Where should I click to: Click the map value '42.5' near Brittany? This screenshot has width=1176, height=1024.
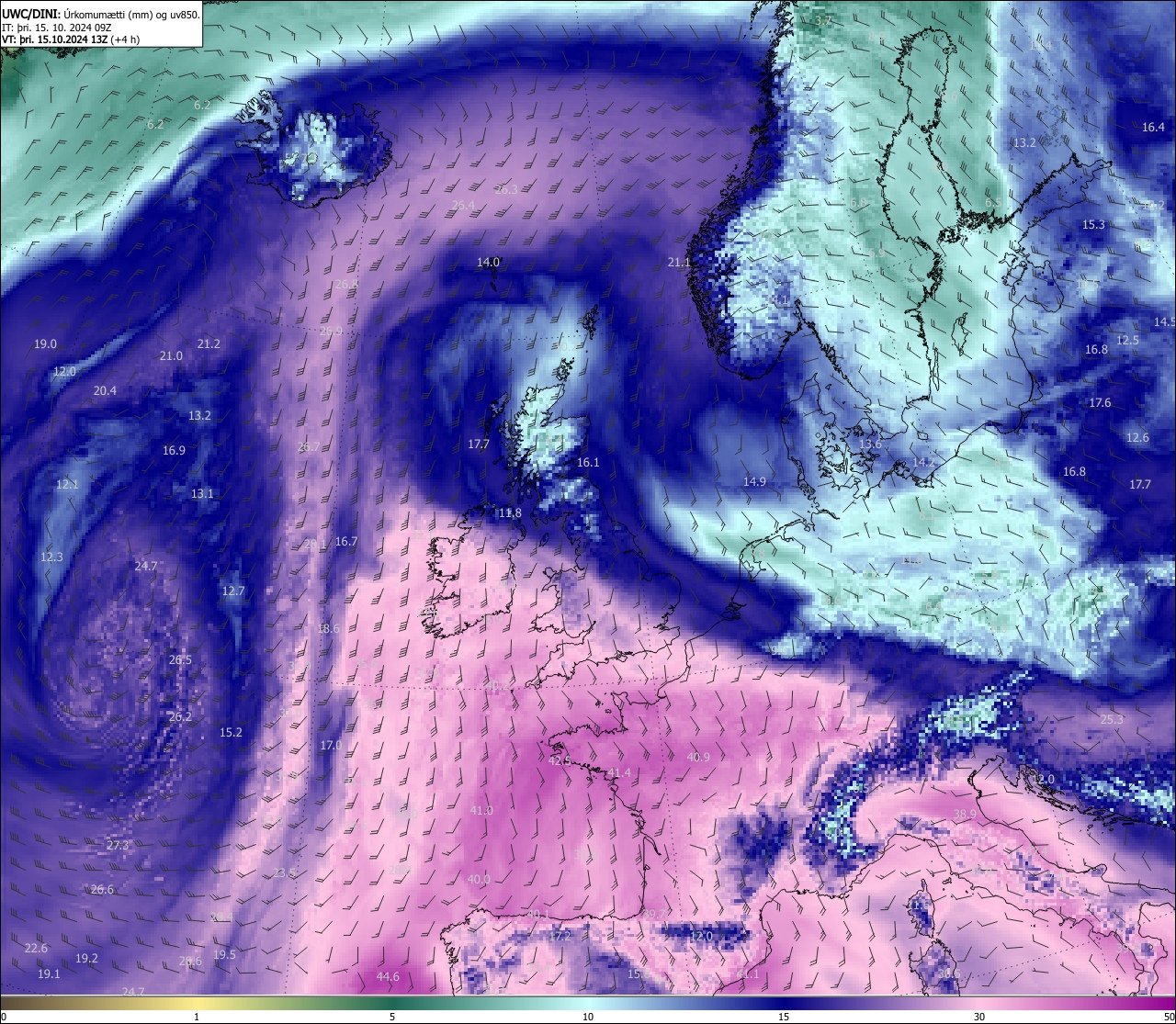pos(560,760)
